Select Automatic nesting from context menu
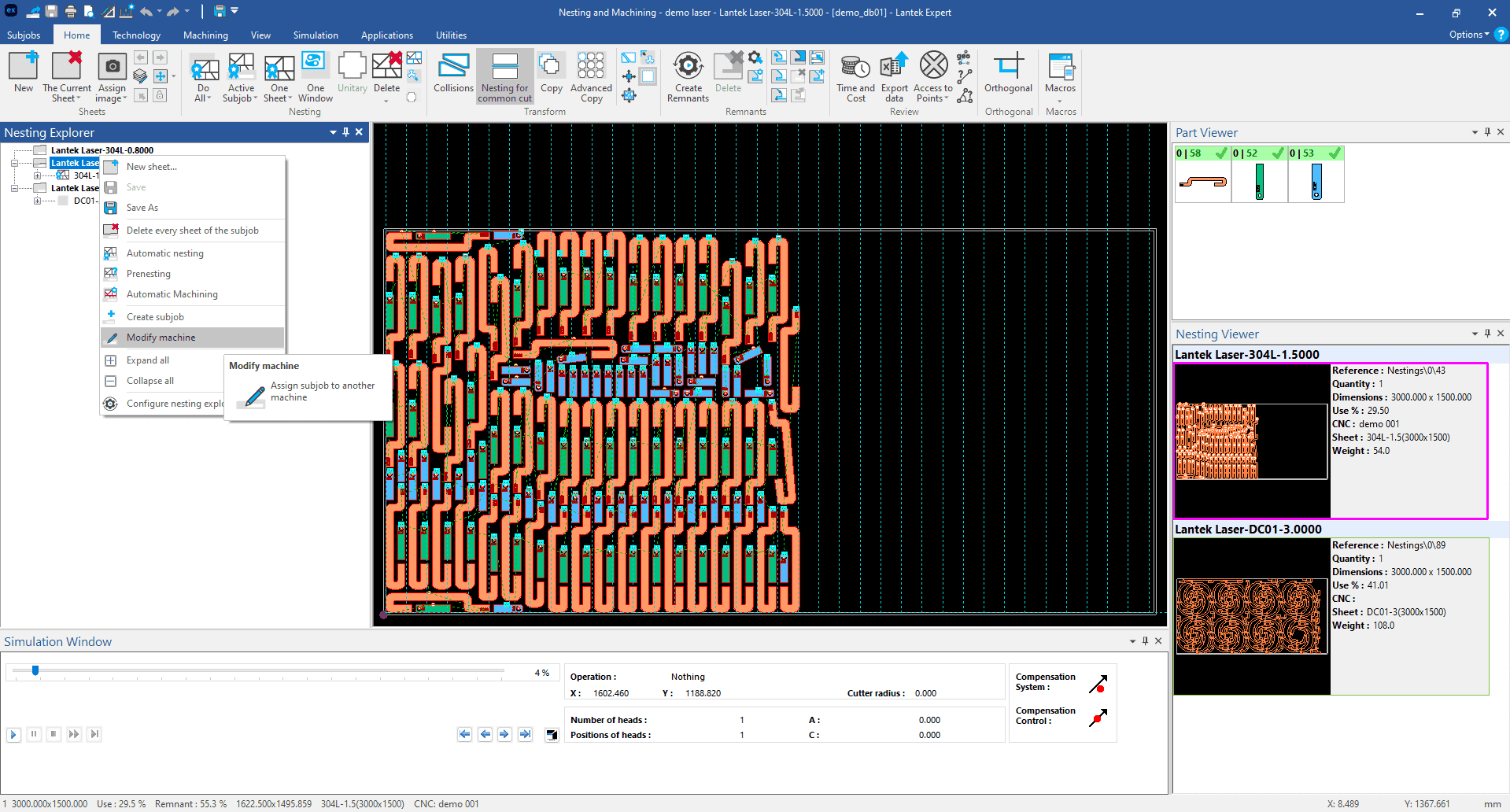 [164, 253]
